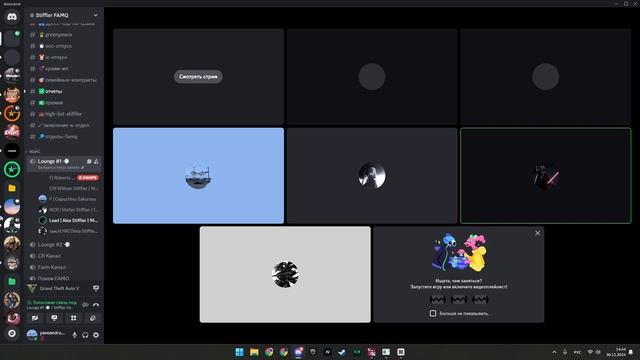Select the middle tile with black-white avatar
This screenshot has width=640, height=360.
372,176
